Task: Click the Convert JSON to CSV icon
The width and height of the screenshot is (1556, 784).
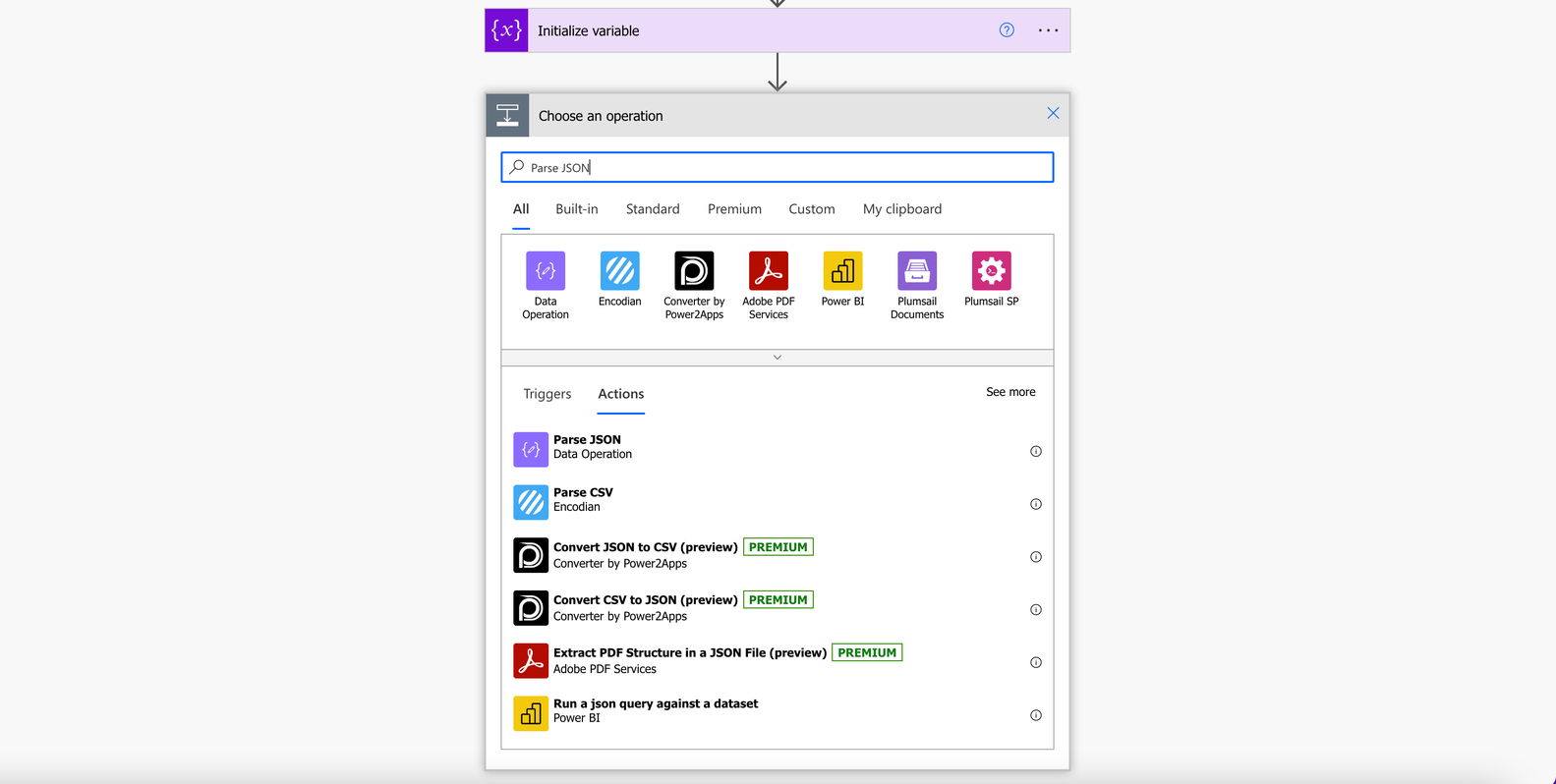Action: (x=531, y=555)
